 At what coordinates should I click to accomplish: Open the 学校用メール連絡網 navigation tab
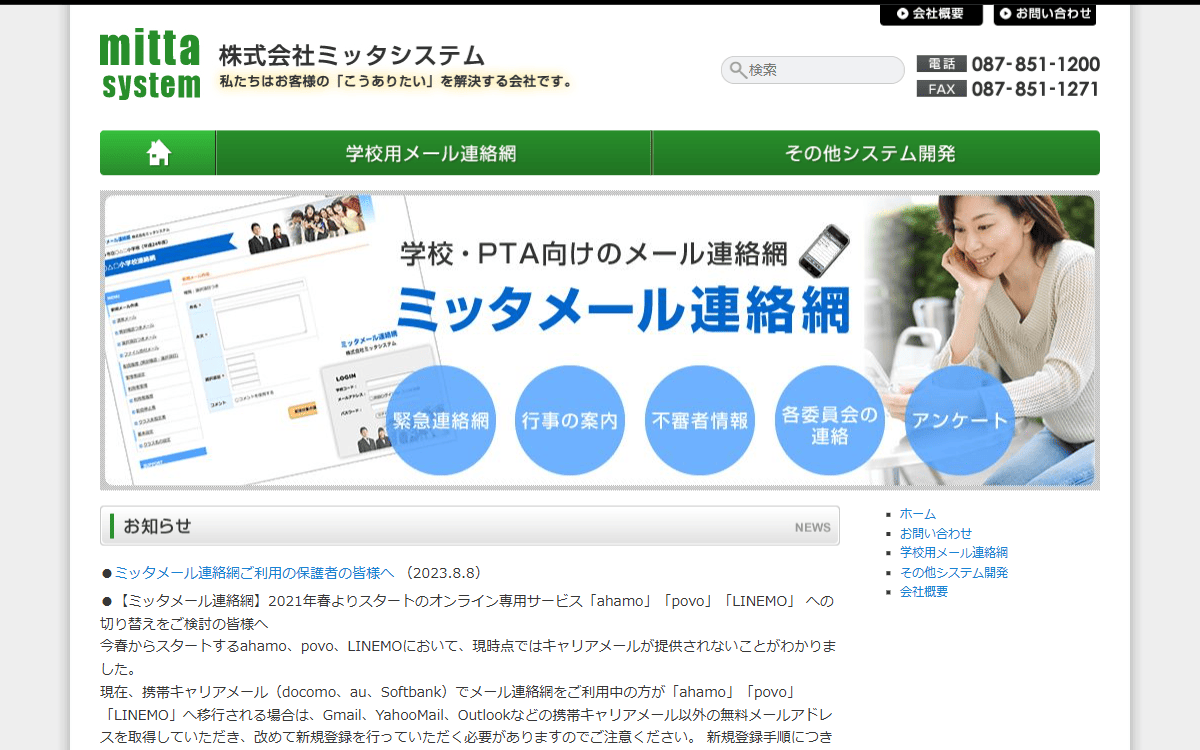433,153
